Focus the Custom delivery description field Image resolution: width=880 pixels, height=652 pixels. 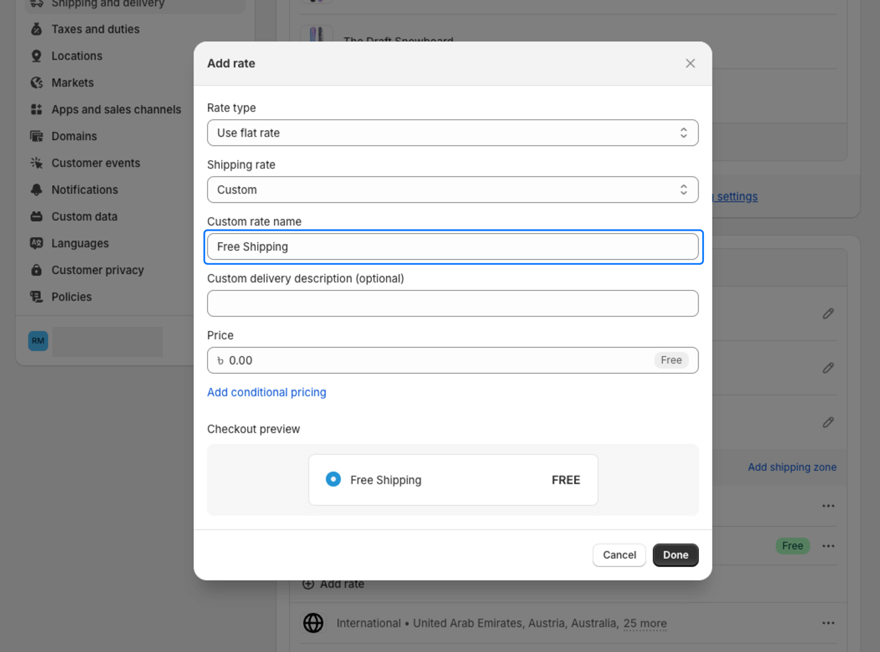coord(452,304)
